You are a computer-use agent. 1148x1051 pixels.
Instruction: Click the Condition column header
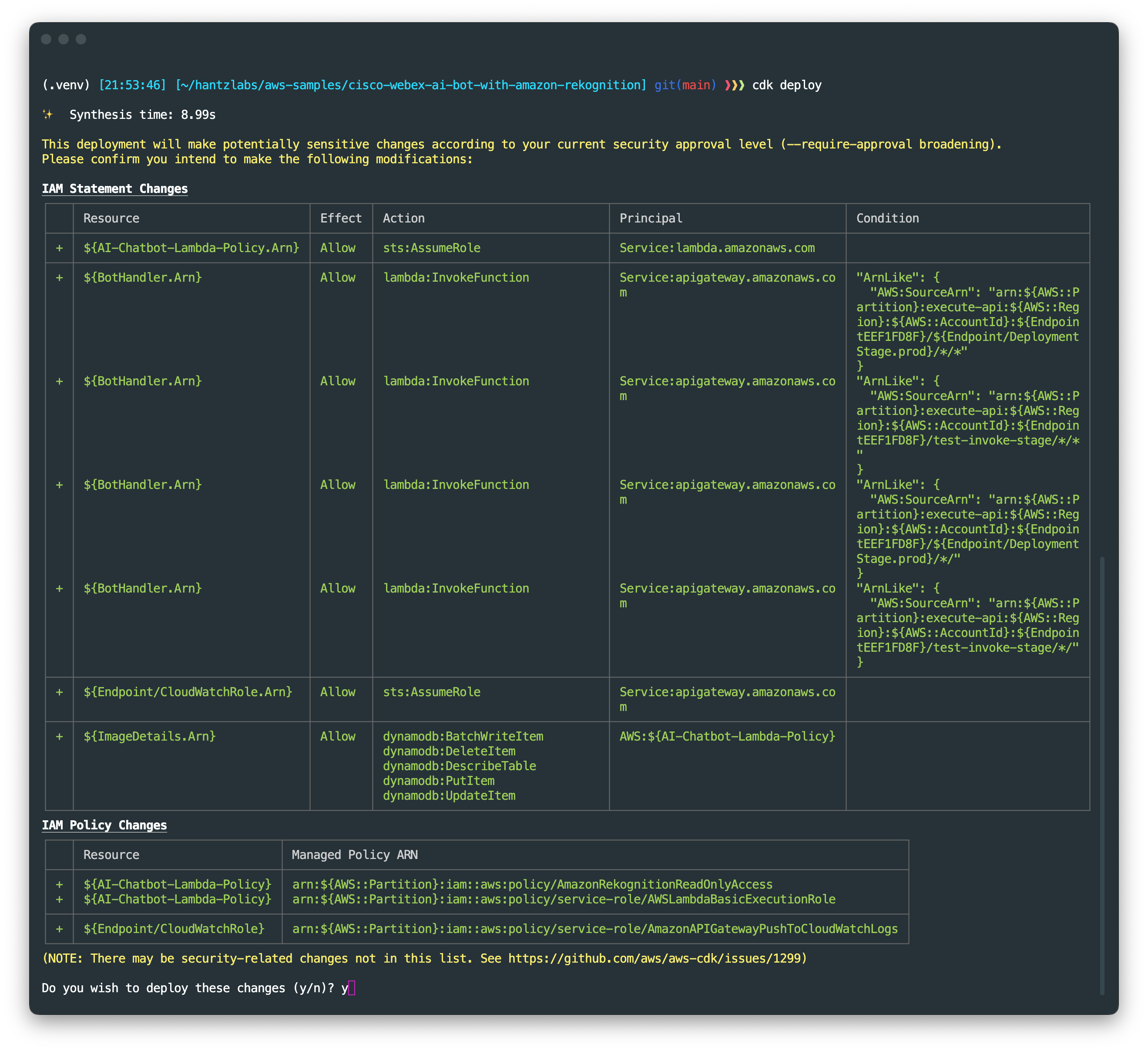[887, 218]
